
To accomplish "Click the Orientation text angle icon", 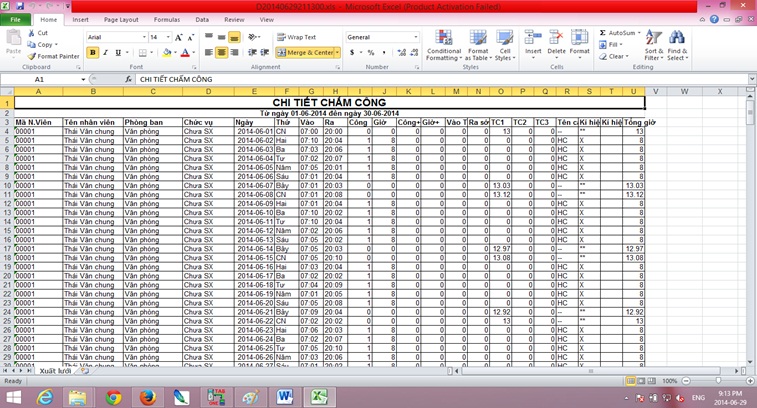I will tap(252, 37).
